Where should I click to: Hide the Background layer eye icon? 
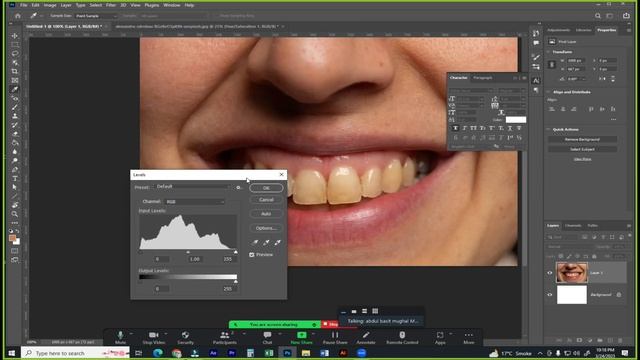click(550, 295)
